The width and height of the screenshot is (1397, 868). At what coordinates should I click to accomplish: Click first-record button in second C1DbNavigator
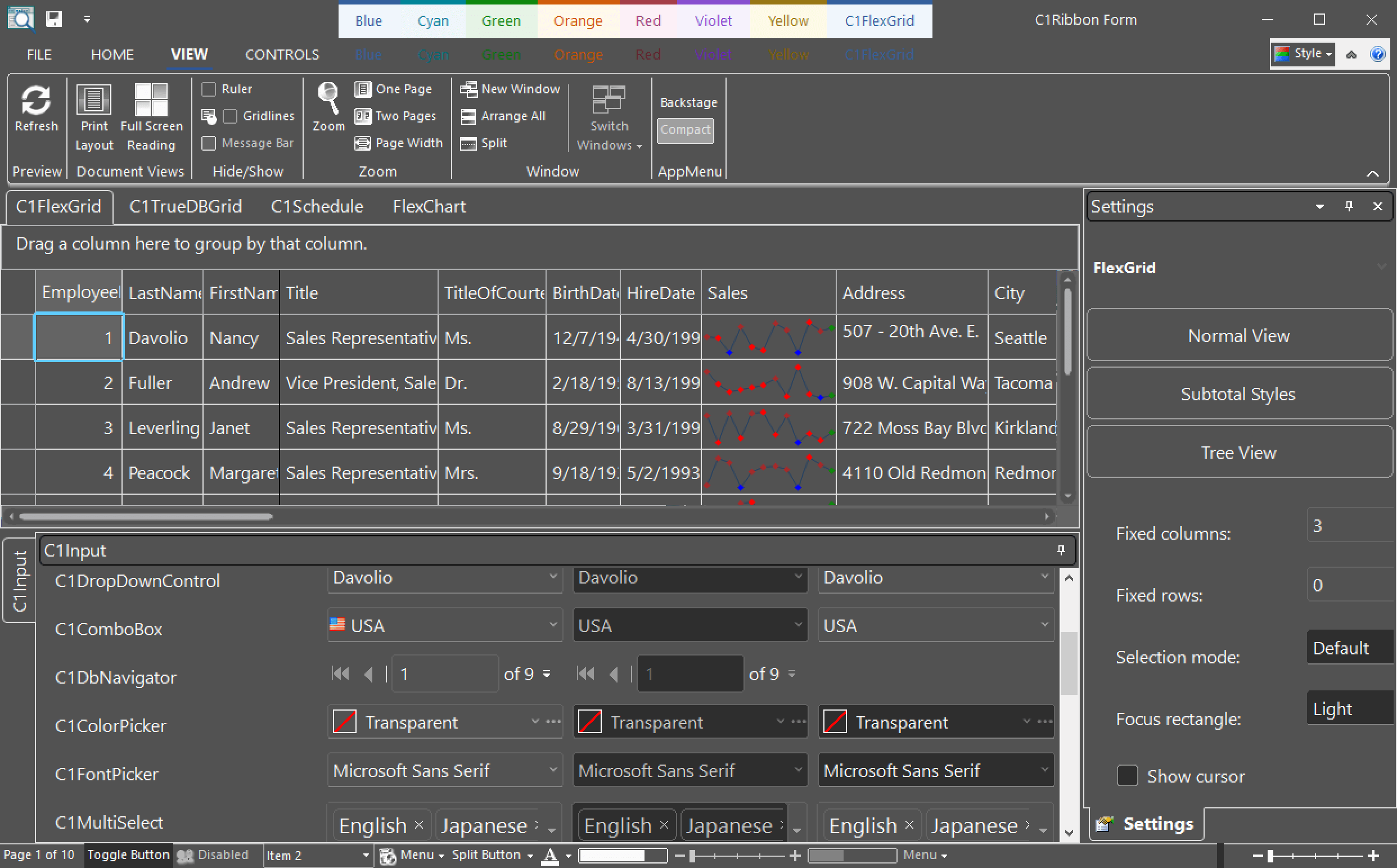point(585,673)
